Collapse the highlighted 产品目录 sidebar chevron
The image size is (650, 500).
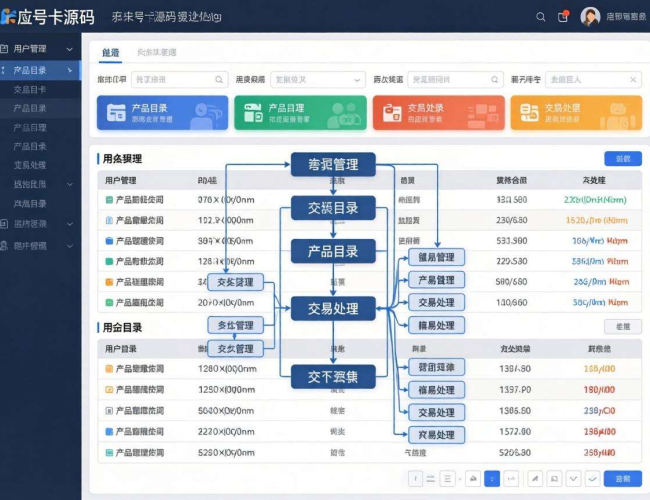(x=70, y=70)
